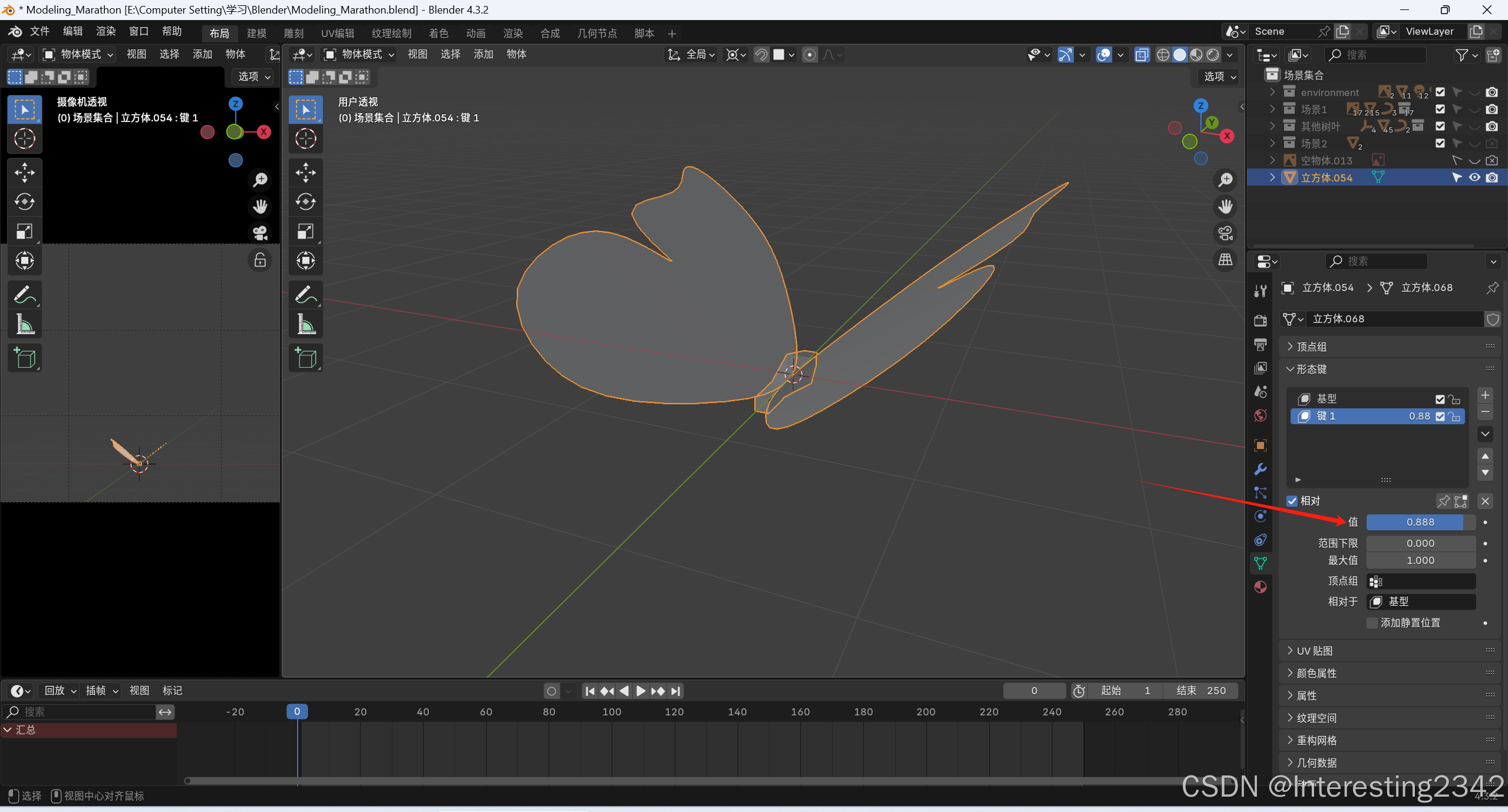Uncheck the 相对 relative checkbox
This screenshot has width=1508, height=812.
(1292, 501)
